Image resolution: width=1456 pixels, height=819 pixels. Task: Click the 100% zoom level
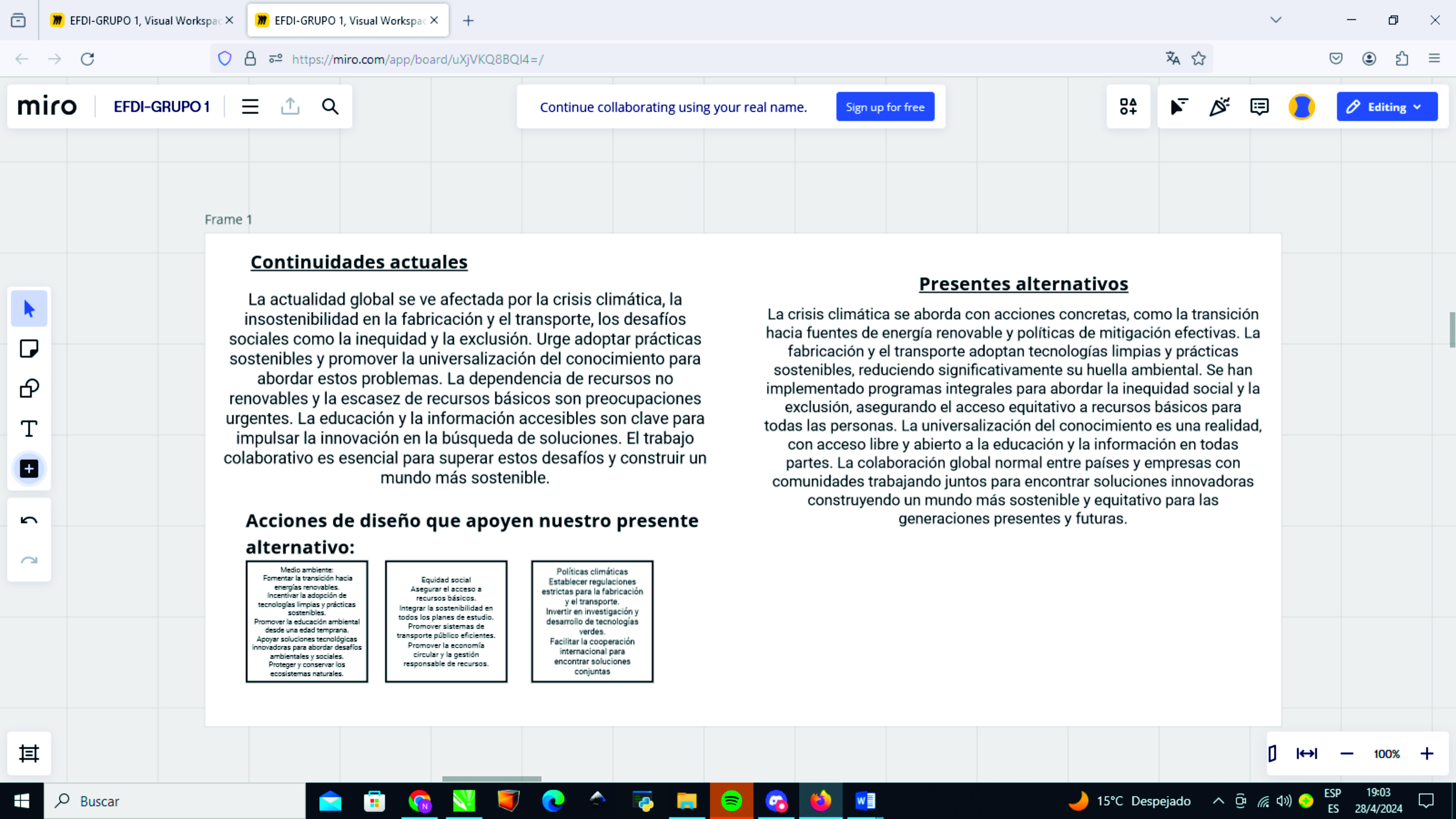tap(1387, 754)
